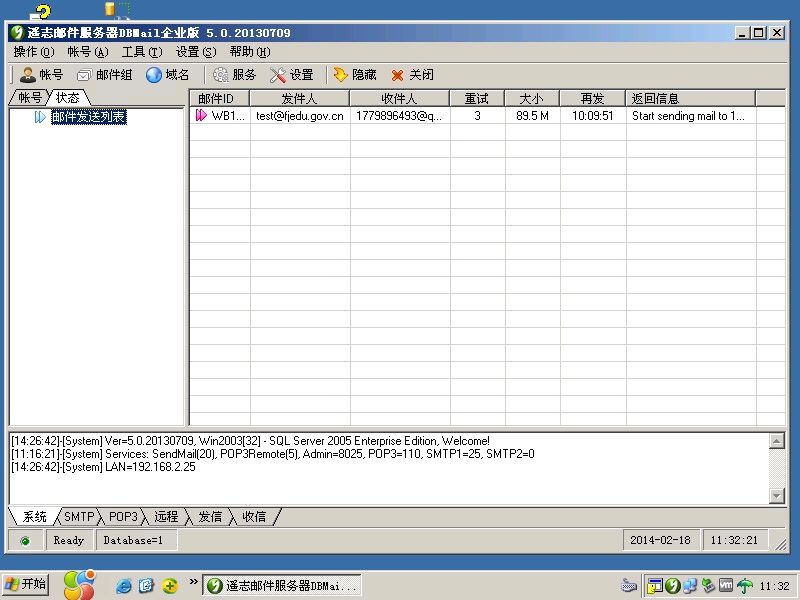Screen dimensions: 800x600
Task: Select recipient 1779896493@q... cell
Action: coord(400,116)
